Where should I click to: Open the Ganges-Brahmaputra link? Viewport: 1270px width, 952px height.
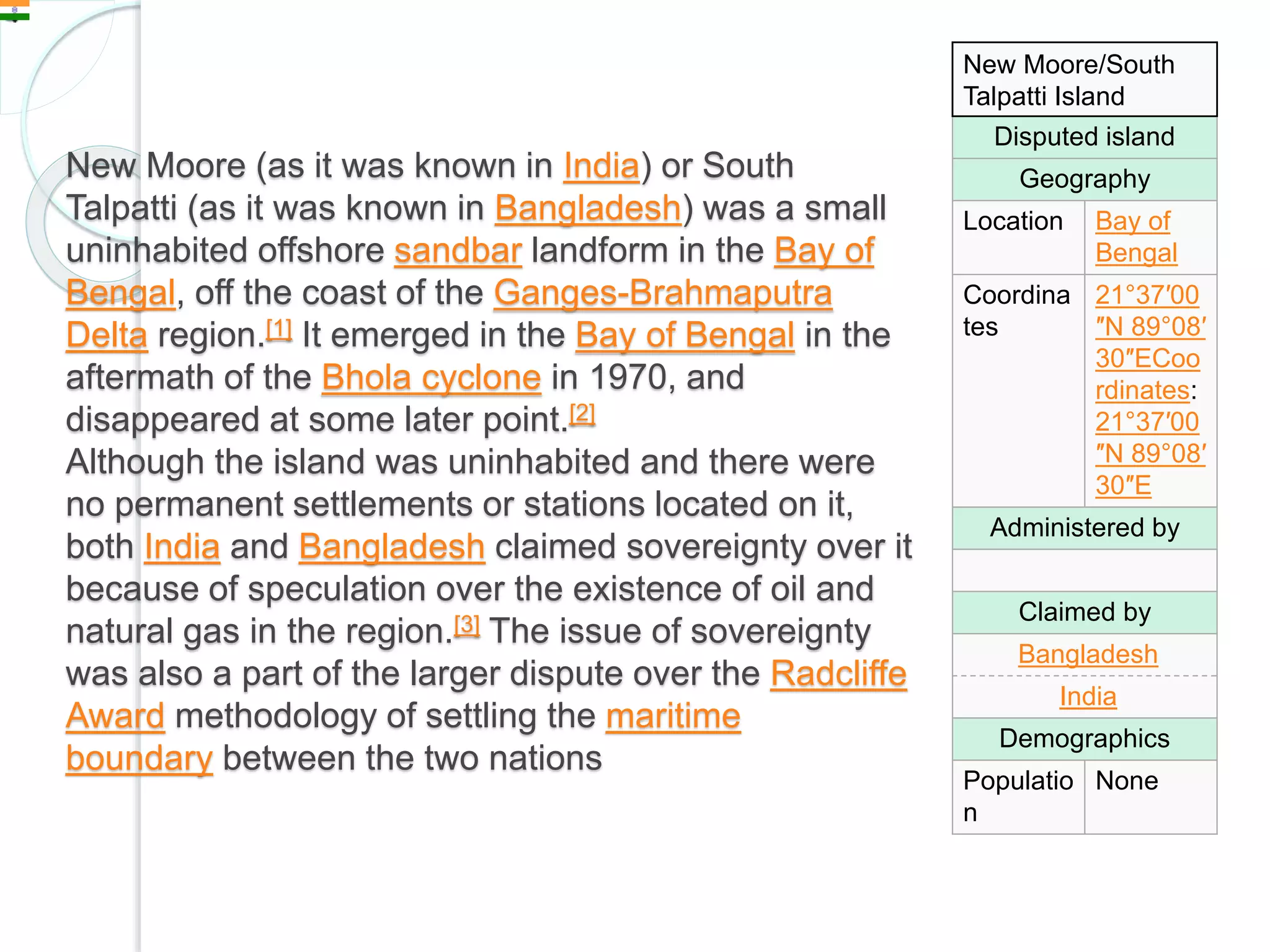(x=663, y=293)
